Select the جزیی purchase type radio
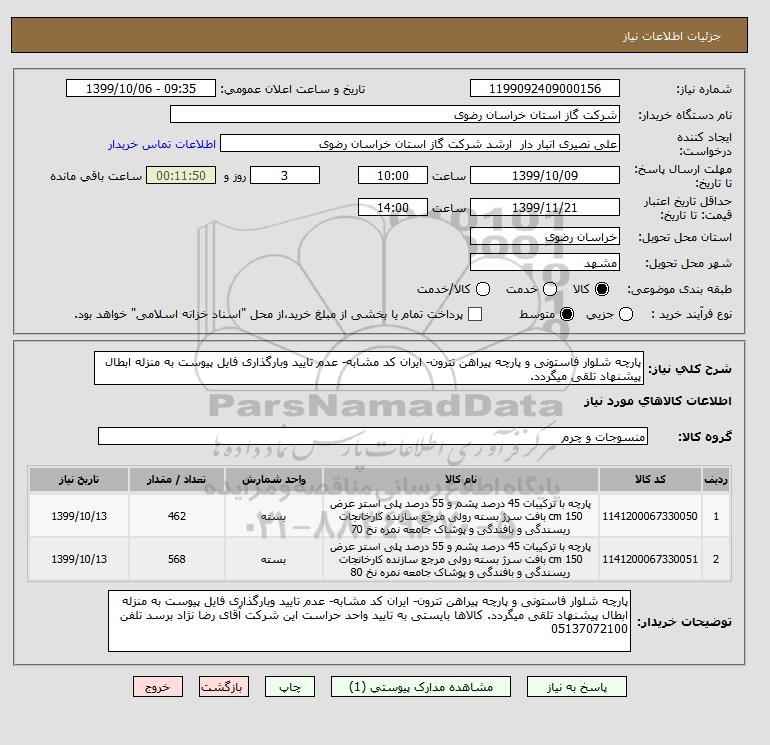 coord(626,314)
